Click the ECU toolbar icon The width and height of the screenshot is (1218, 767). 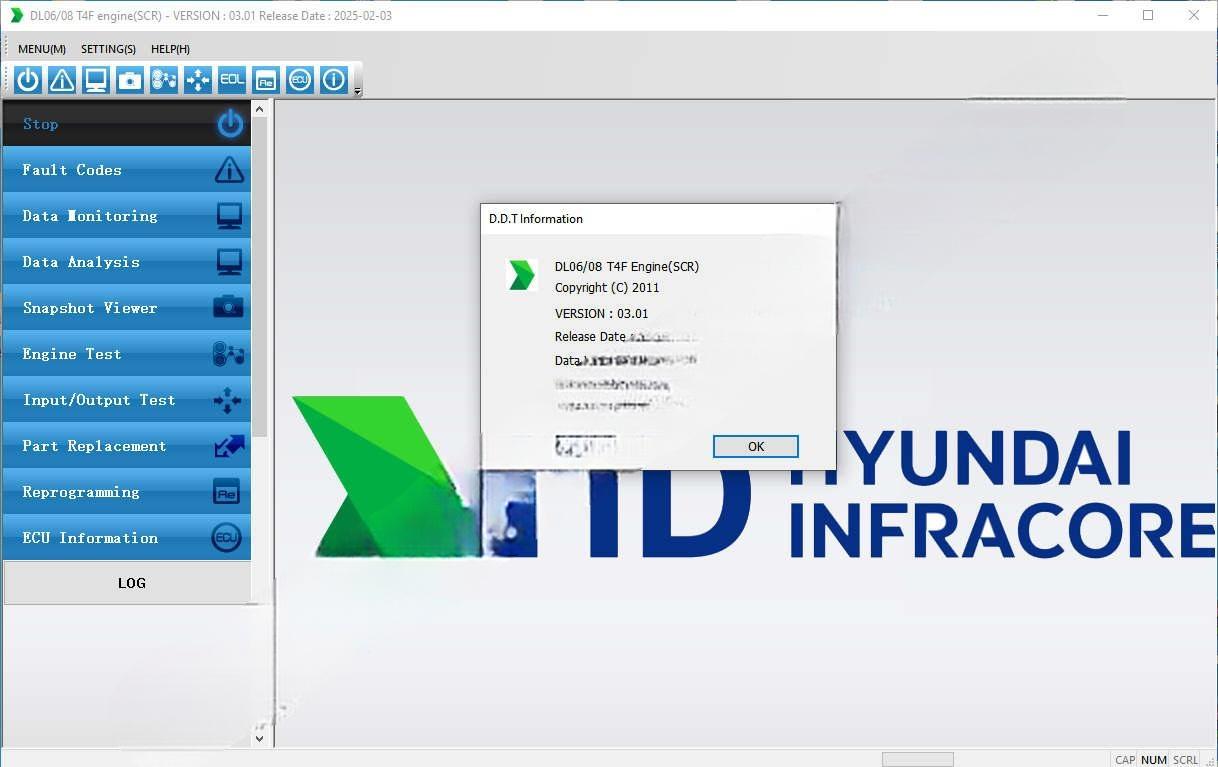click(x=300, y=80)
